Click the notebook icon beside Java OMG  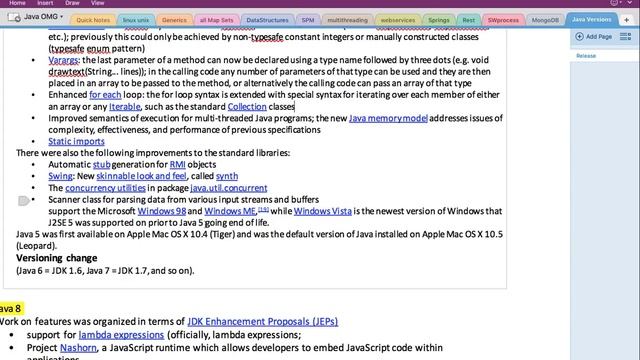tap(14, 17)
